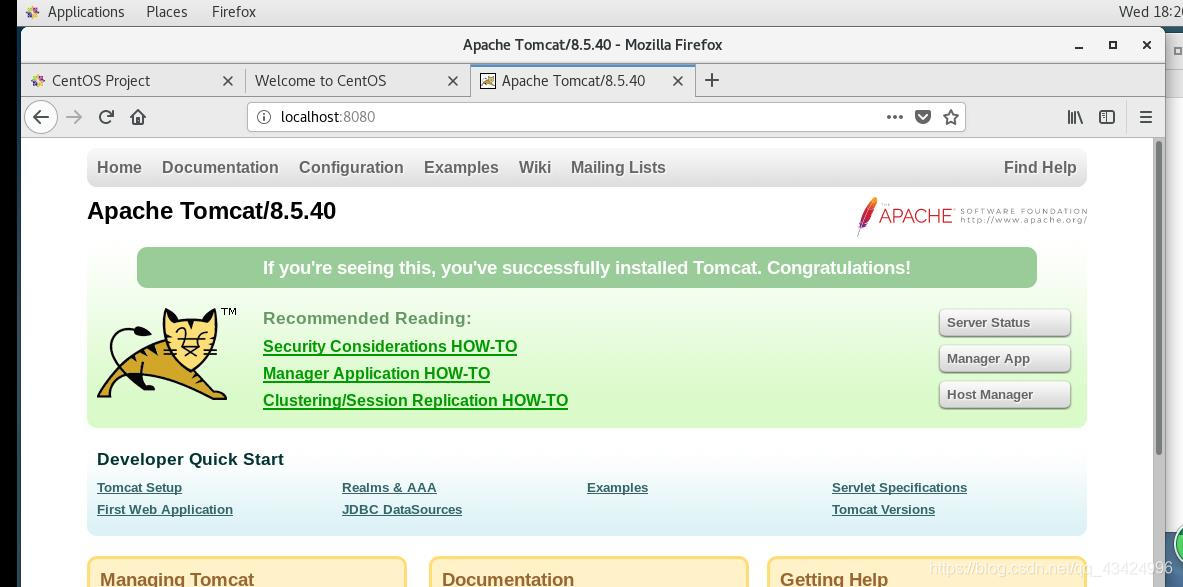Open Configuration in navigation bar
The image size is (1183, 587).
(x=351, y=167)
